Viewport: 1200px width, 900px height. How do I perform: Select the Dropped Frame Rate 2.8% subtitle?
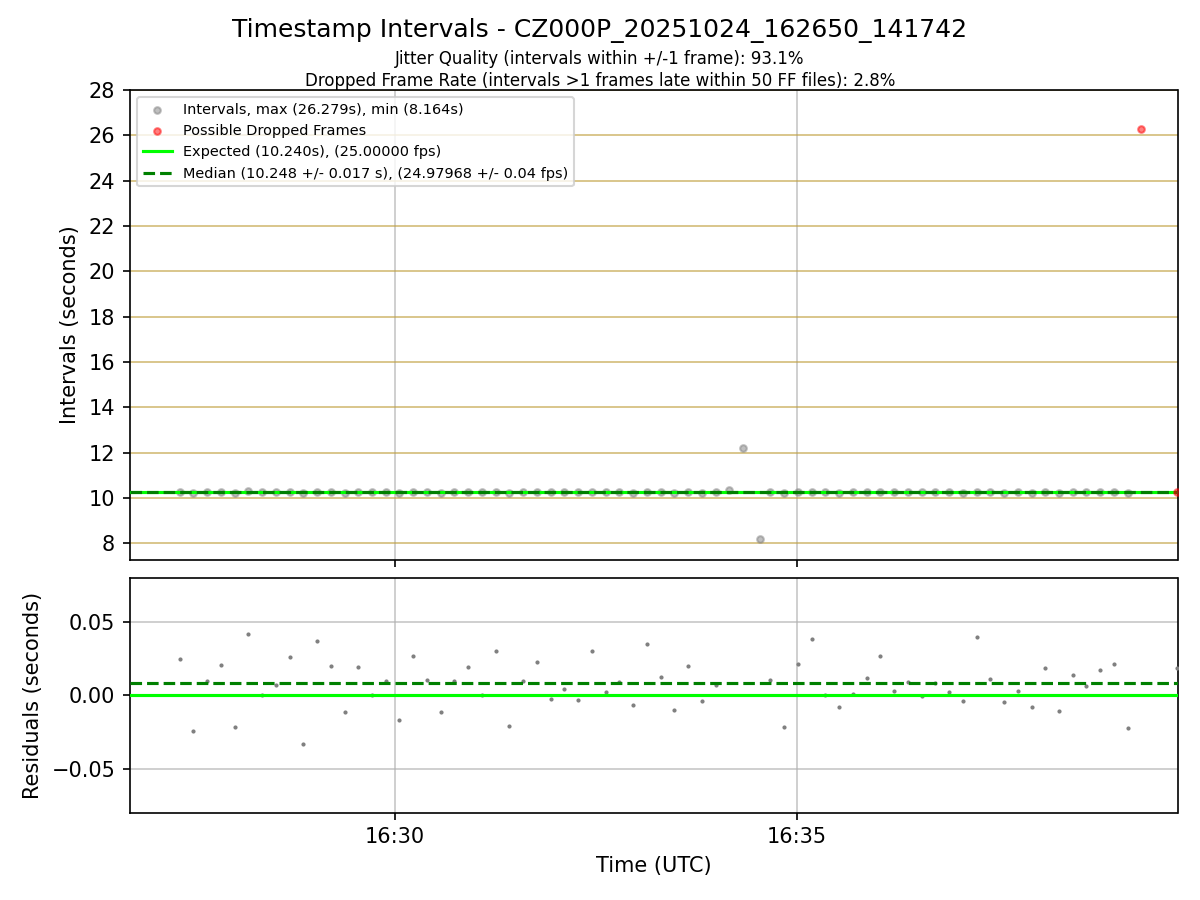pyautogui.click(x=599, y=80)
